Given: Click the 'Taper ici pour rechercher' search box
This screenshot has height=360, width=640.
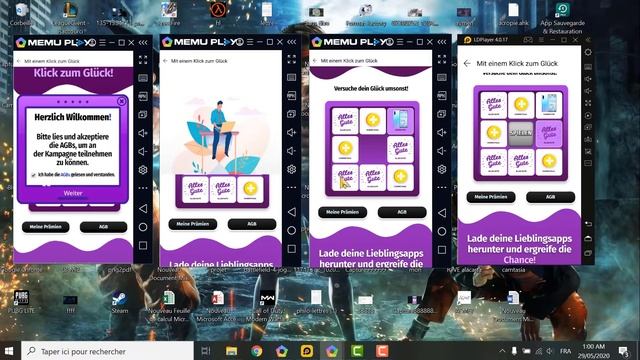Looking at the screenshot, I should tap(107, 351).
